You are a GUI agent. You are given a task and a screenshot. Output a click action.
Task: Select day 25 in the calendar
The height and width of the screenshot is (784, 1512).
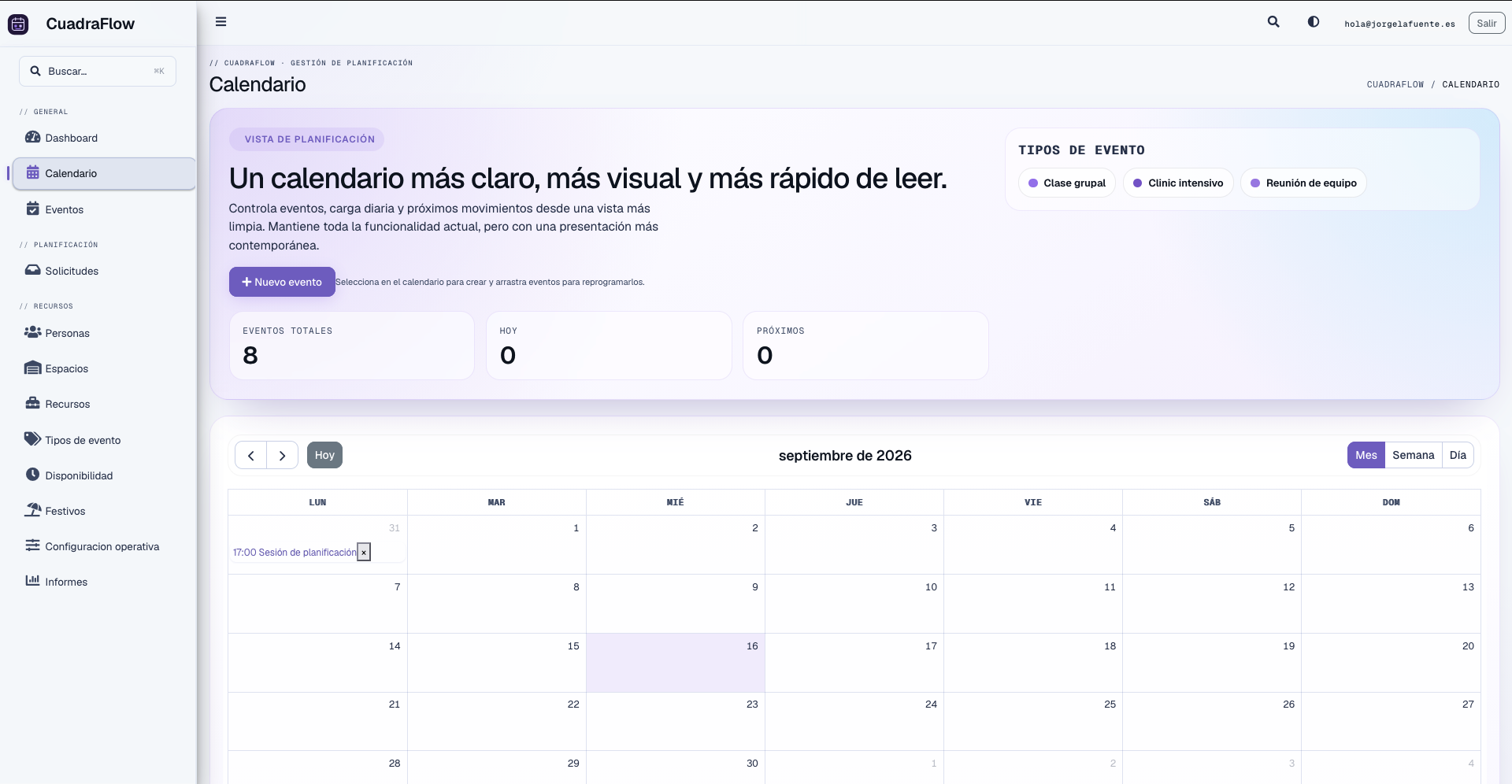[1033, 721]
